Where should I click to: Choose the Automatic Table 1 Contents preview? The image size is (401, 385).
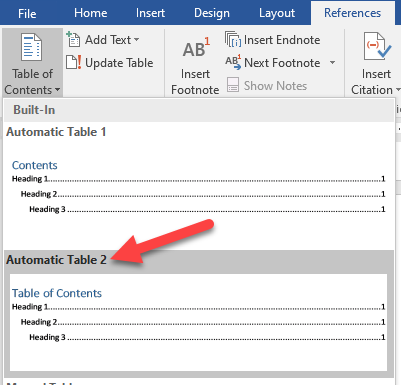tap(199, 188)
